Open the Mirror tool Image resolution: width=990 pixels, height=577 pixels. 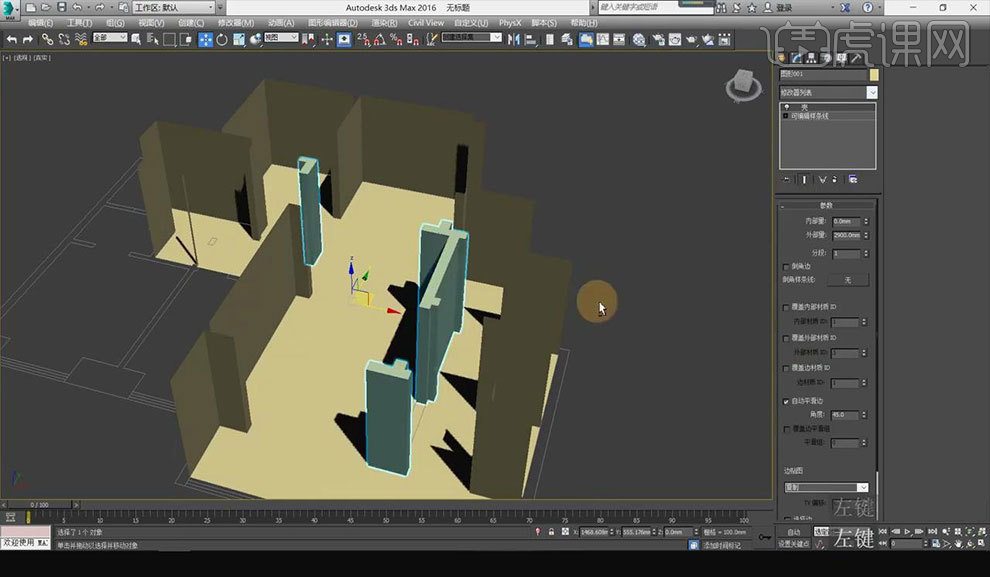click(515, 39)
